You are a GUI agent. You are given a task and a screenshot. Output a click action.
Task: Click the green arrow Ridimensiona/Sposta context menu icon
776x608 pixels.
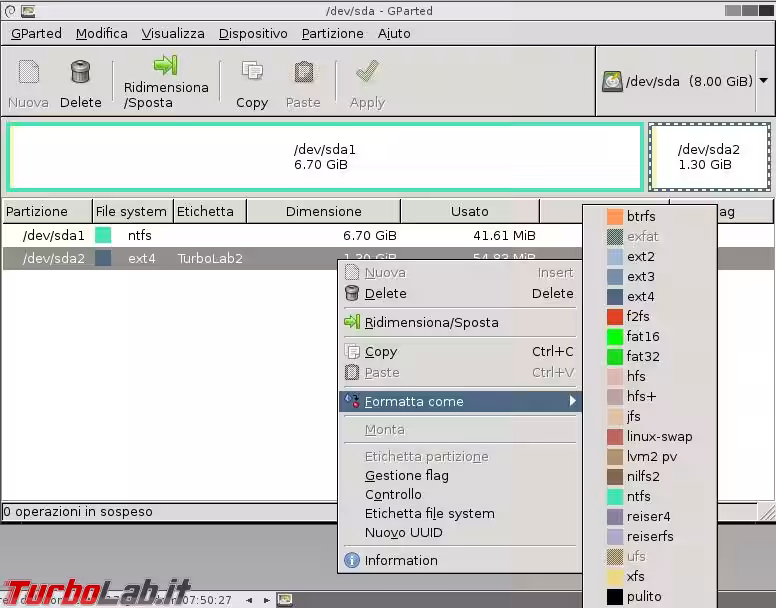[x=352, y=323]
